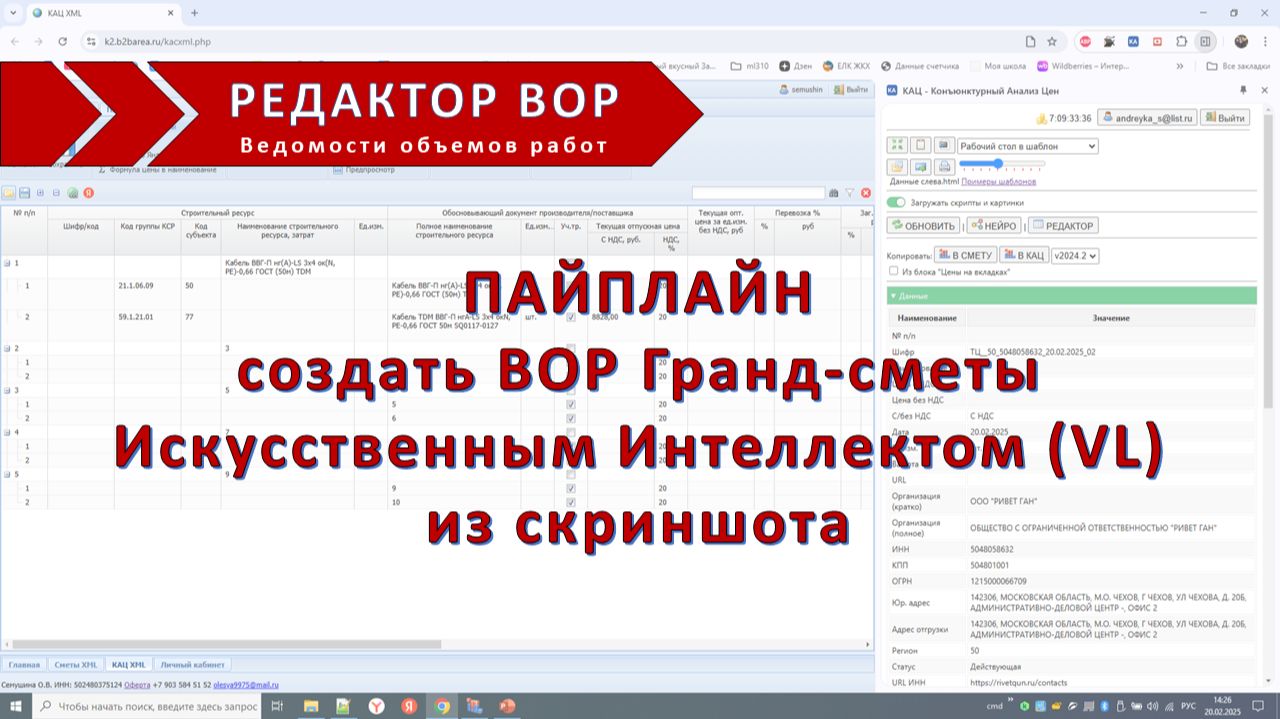The height and width of the screenshot is (719, 1280).
Task: Click the 'В СМЕТУ' copy button
Action: (964, 256)
